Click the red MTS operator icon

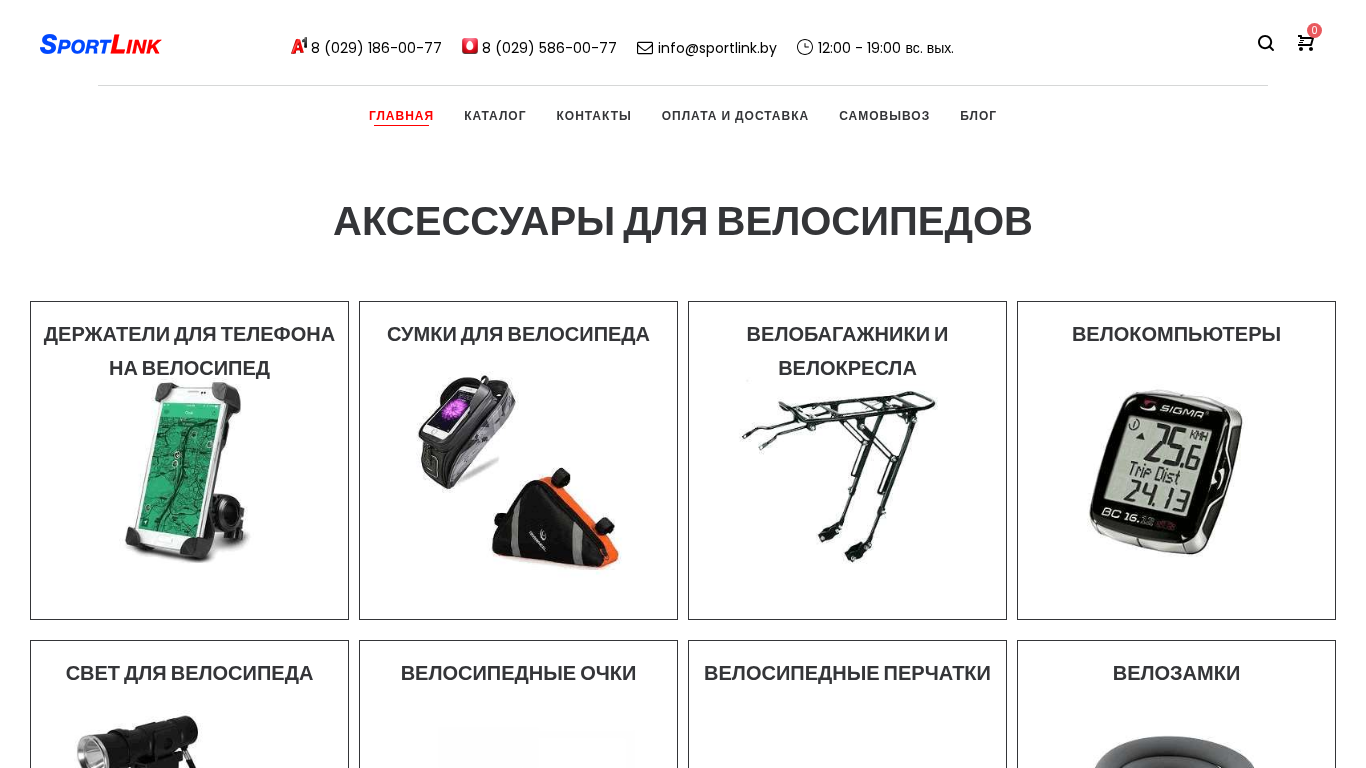click(470, 46)
